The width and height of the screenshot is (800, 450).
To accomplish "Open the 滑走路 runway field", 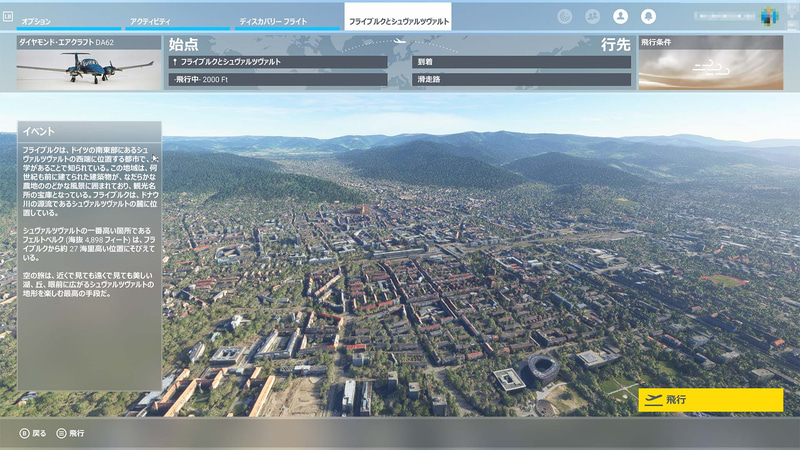I will click(521, 79).
